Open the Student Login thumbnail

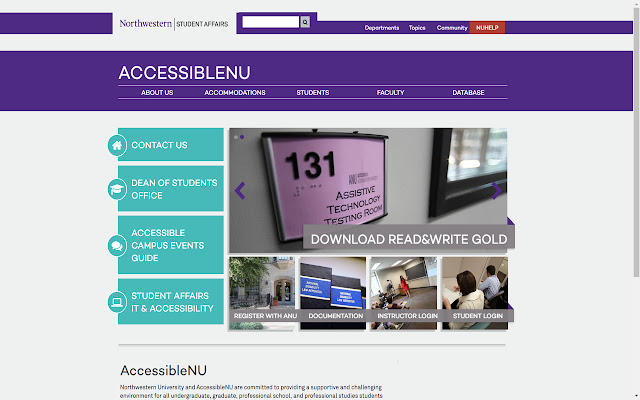point(475,293)
